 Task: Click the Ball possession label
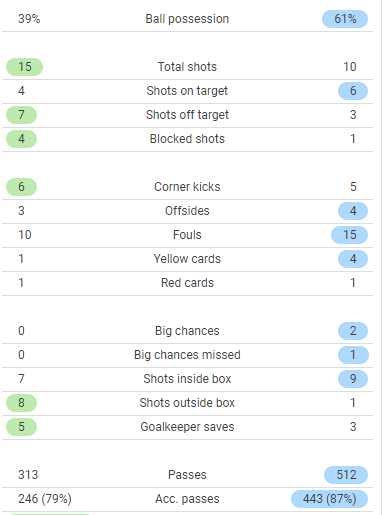pyautogui.click(x=187, y=19)
